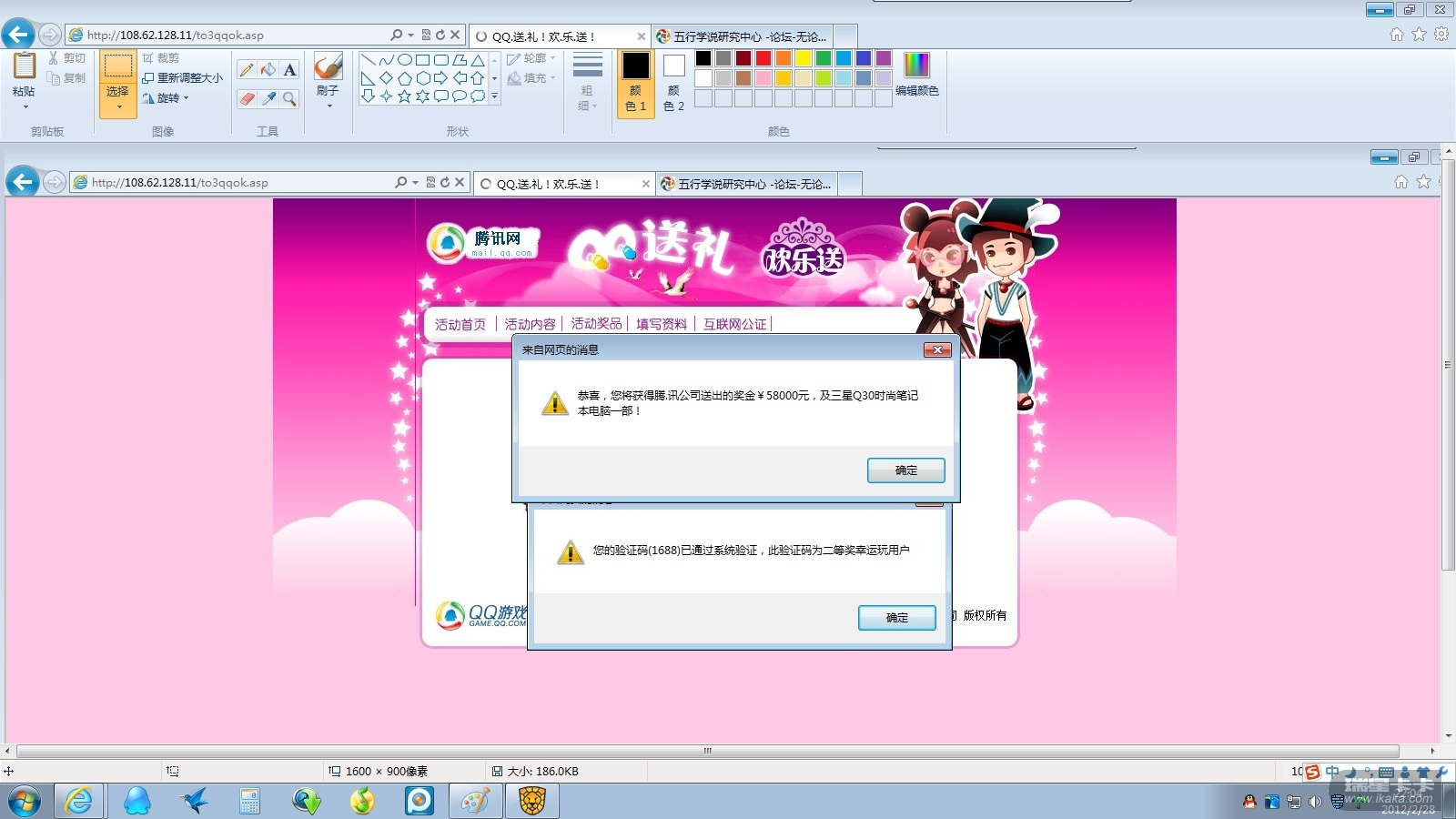The image size is (1456, 819).
Task: Open the Brushes (刷子) dropdown arrow
Action: 329,106
